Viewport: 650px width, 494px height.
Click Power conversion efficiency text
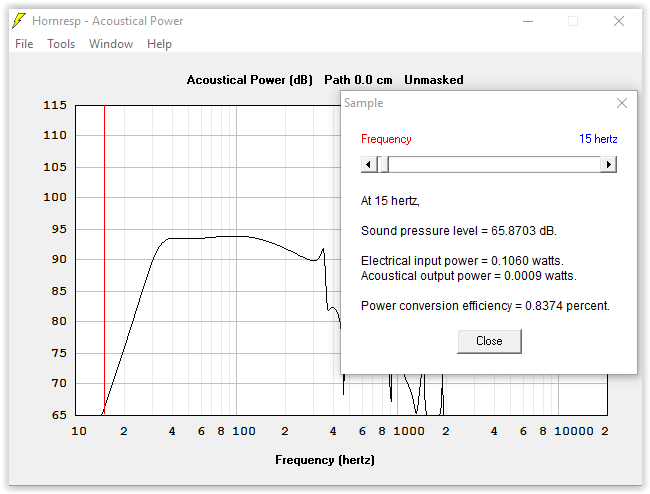click(485, 306)
